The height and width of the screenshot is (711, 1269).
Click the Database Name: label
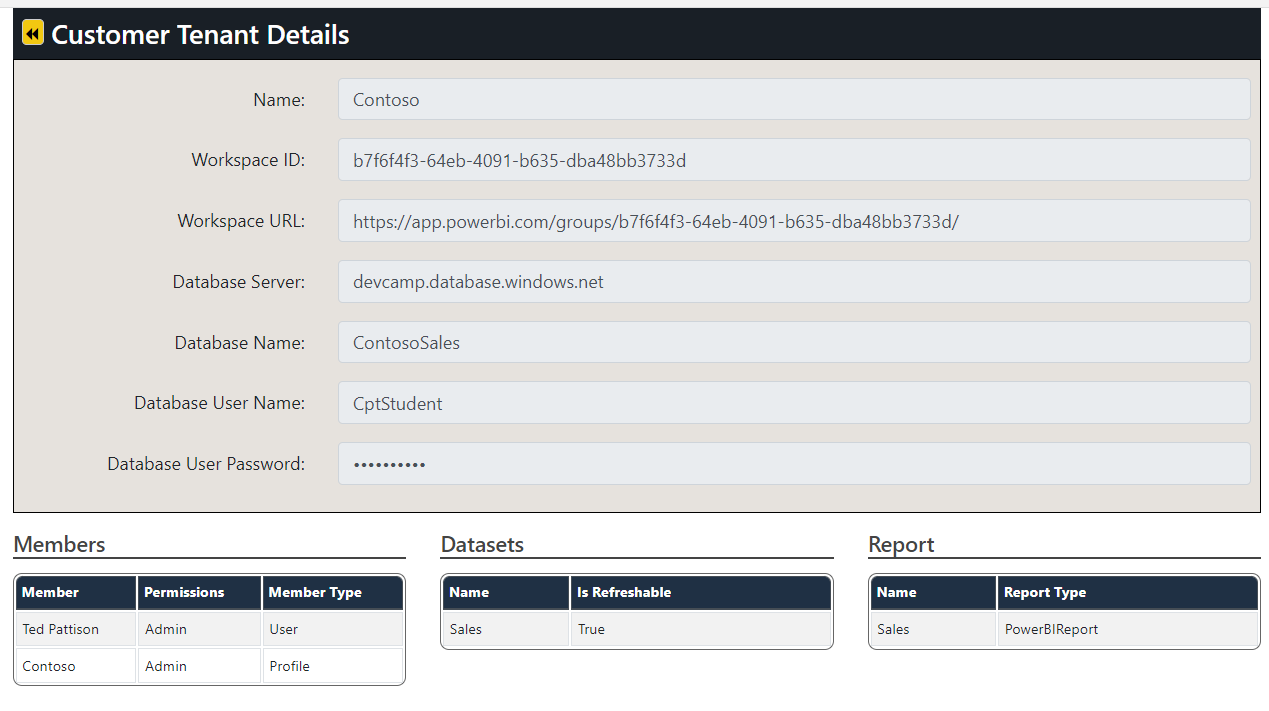240,343
